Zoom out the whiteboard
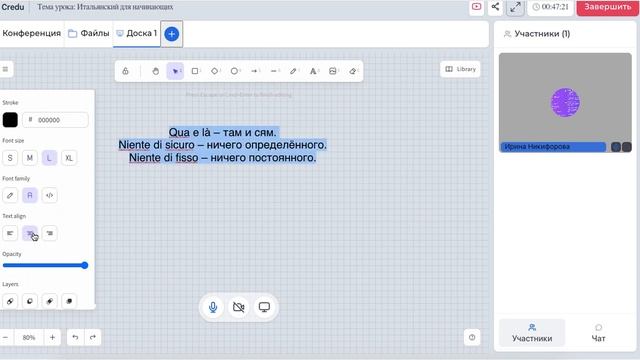 point(5,338)
